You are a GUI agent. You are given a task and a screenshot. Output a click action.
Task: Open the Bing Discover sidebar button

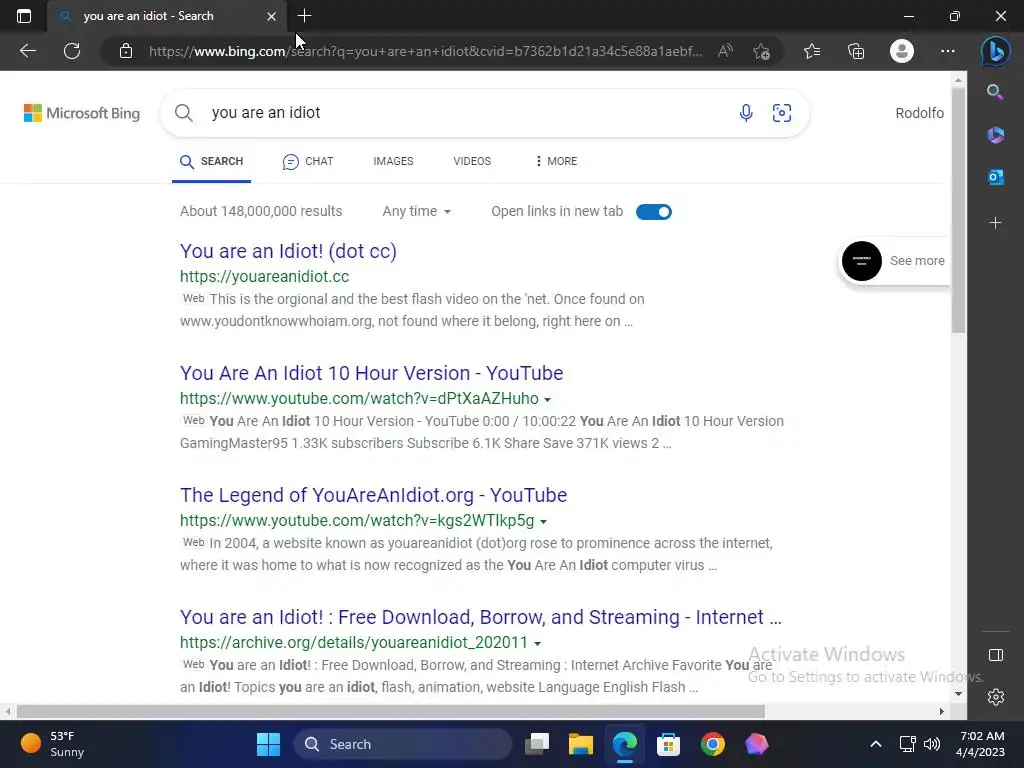pyautogui.click(x=995, y=51)
